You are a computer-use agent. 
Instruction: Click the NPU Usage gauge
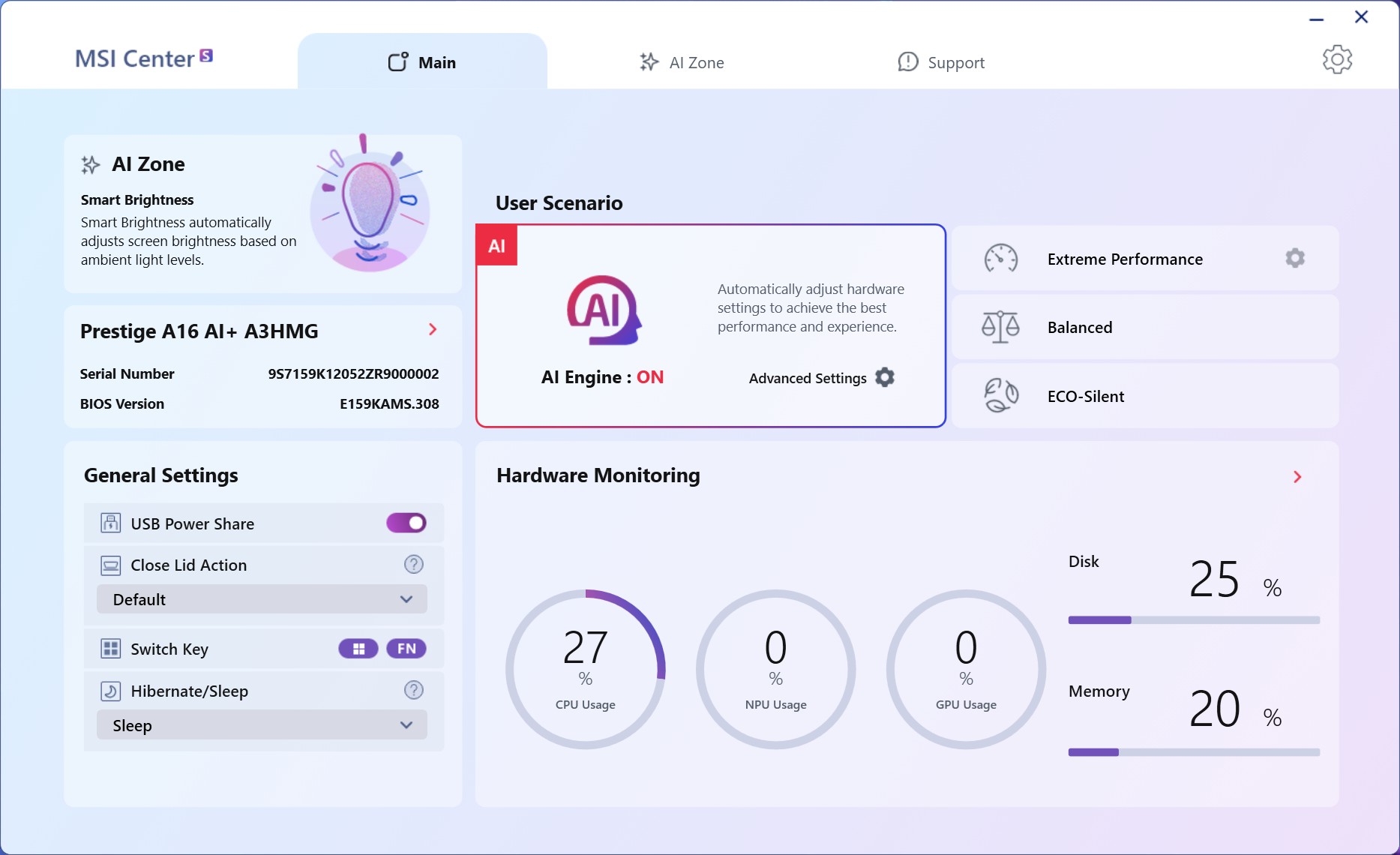pos(776,669)
